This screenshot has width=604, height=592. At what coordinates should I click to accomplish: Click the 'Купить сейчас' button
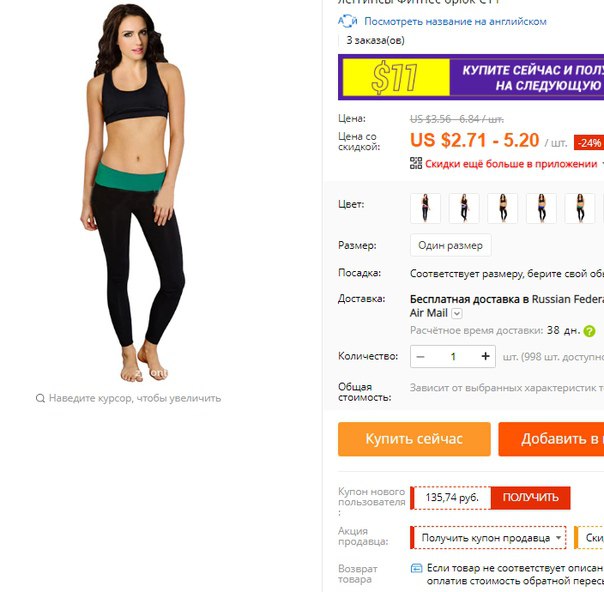[414, 439]
